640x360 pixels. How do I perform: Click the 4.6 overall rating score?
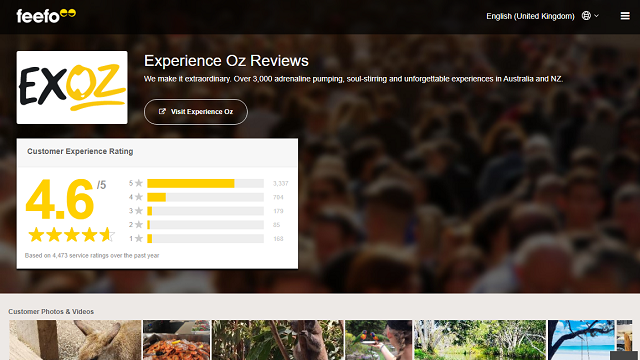pyautogui.click(x=60, y=200)
